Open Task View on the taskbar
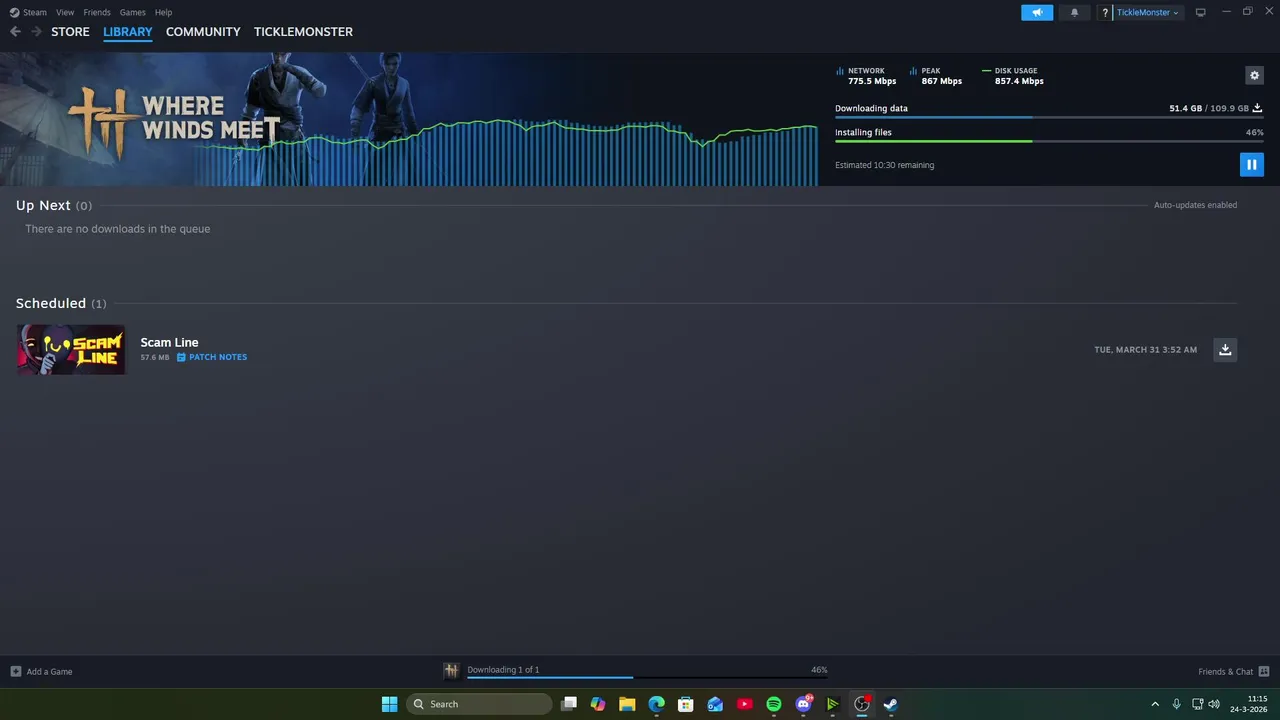Screen dimensions: 1280x720 569,704
